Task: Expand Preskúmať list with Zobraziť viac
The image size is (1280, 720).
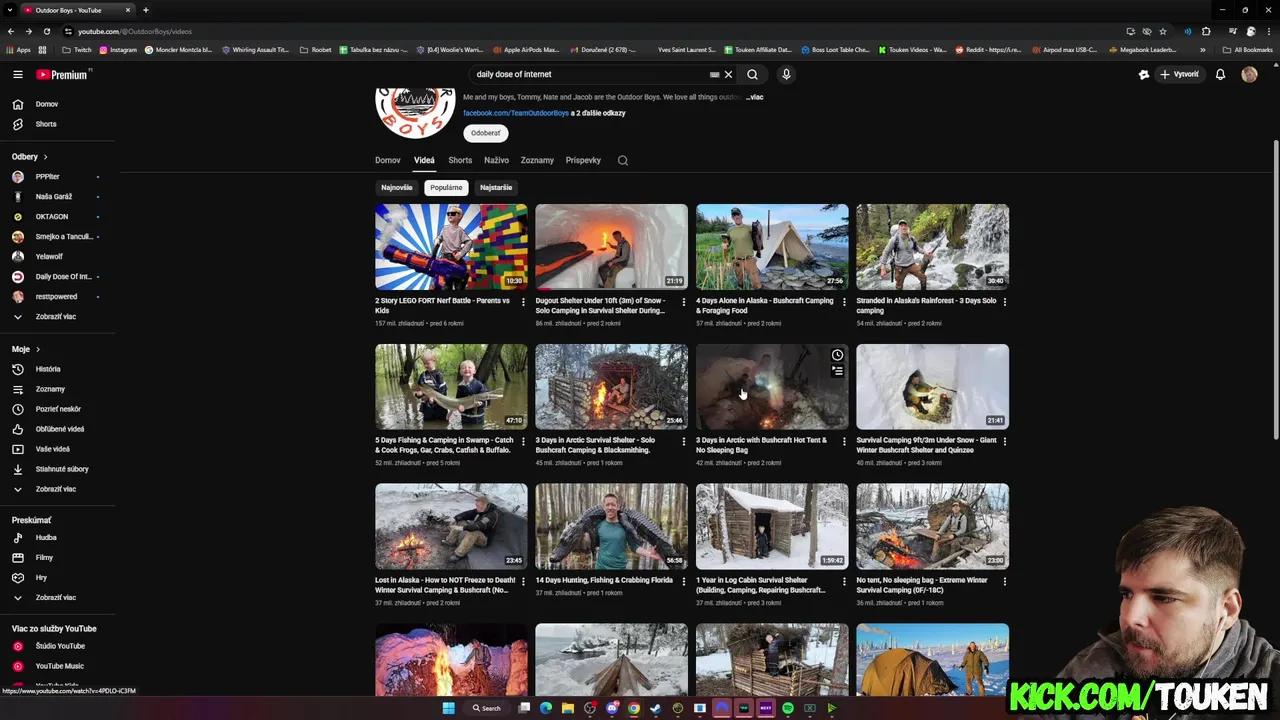Action: (58, 597)
